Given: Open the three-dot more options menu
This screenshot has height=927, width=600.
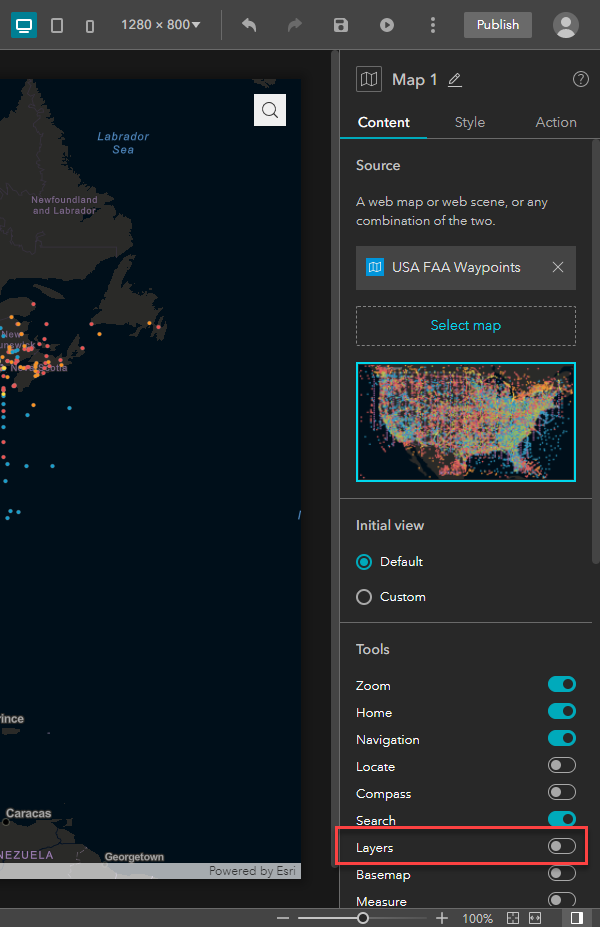Looking at the screenshot, I should [x=432, y=25].
